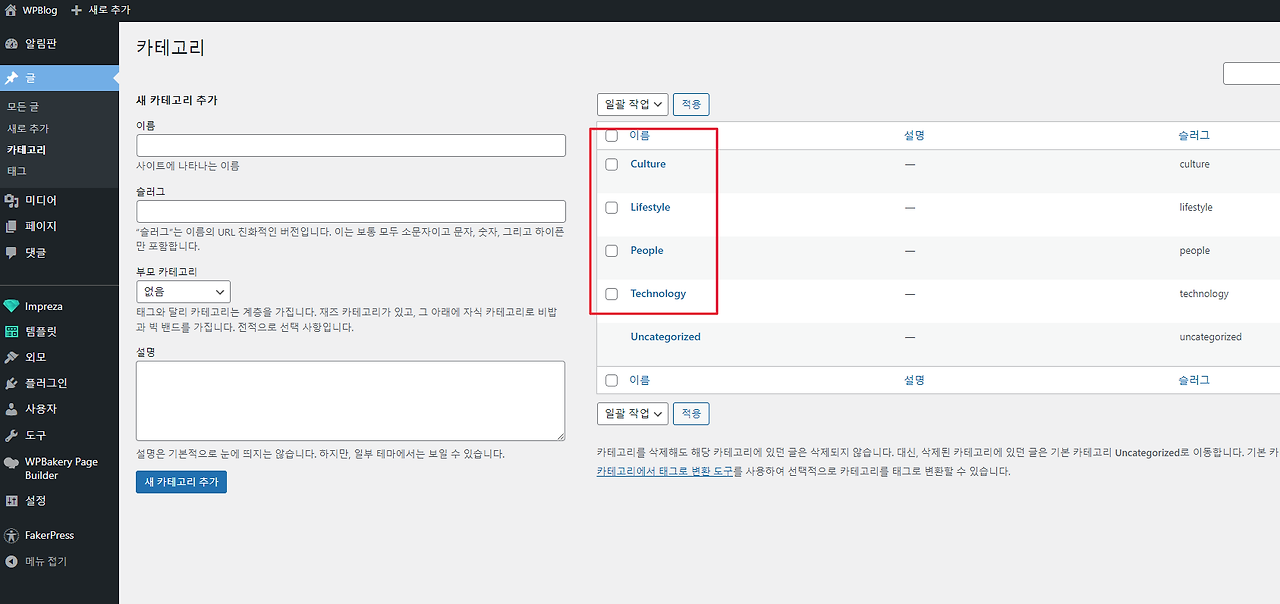Click 카테고리에서 태그로 변환 도구 link
Image resolution: width=1280 pixels, height=604 pixels.
(x=665, y=471)
